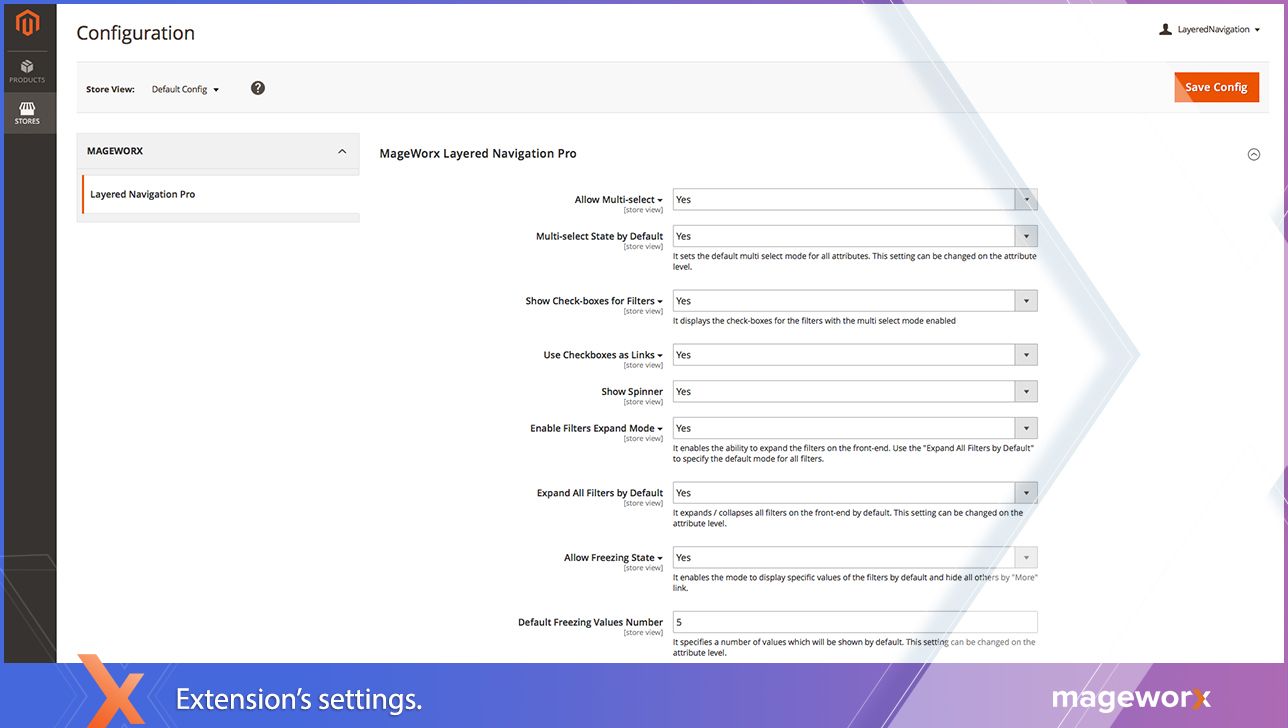
Task: Click the Default Freezing Values Number field
Action: tap(854, 622)
